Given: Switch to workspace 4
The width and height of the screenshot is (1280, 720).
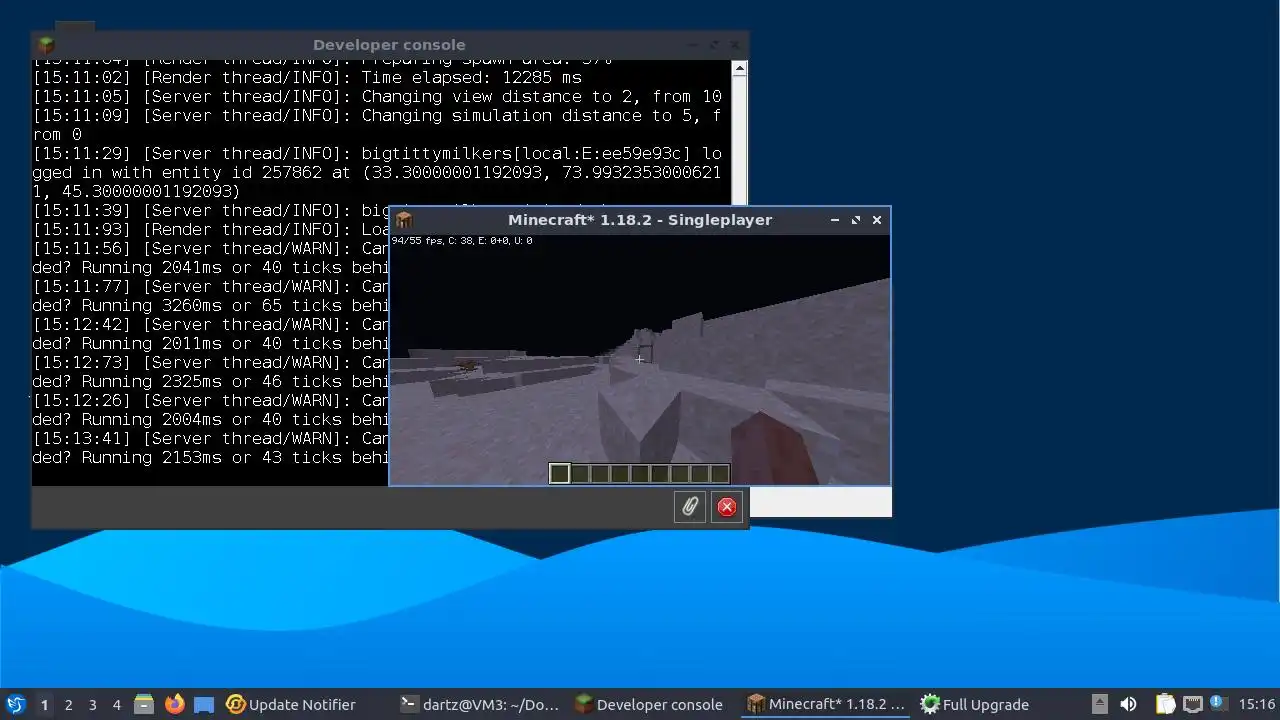Looking at the screenshot, I should [x=116, y=704].
